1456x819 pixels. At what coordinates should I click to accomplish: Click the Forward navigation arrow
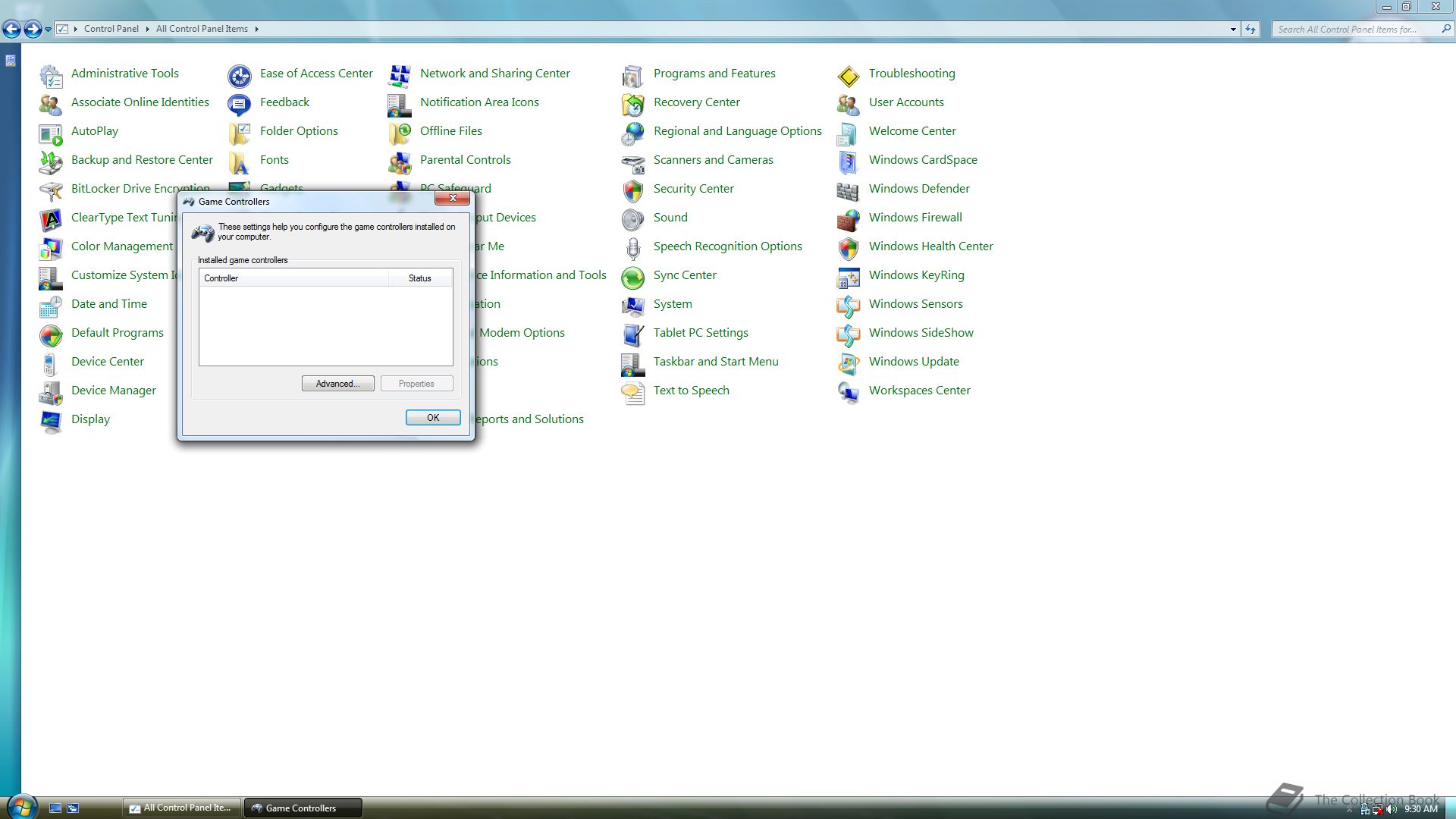coord(33,29)
